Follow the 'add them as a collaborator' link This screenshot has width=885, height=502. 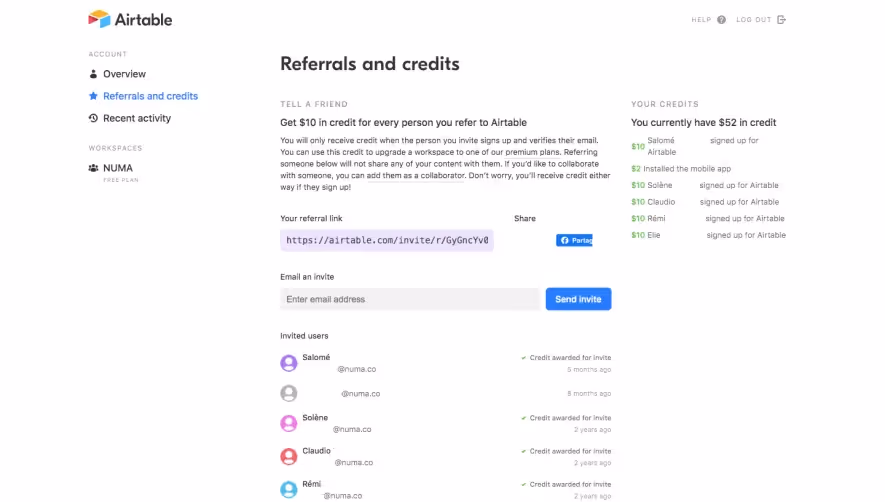[x=415, y=176]
